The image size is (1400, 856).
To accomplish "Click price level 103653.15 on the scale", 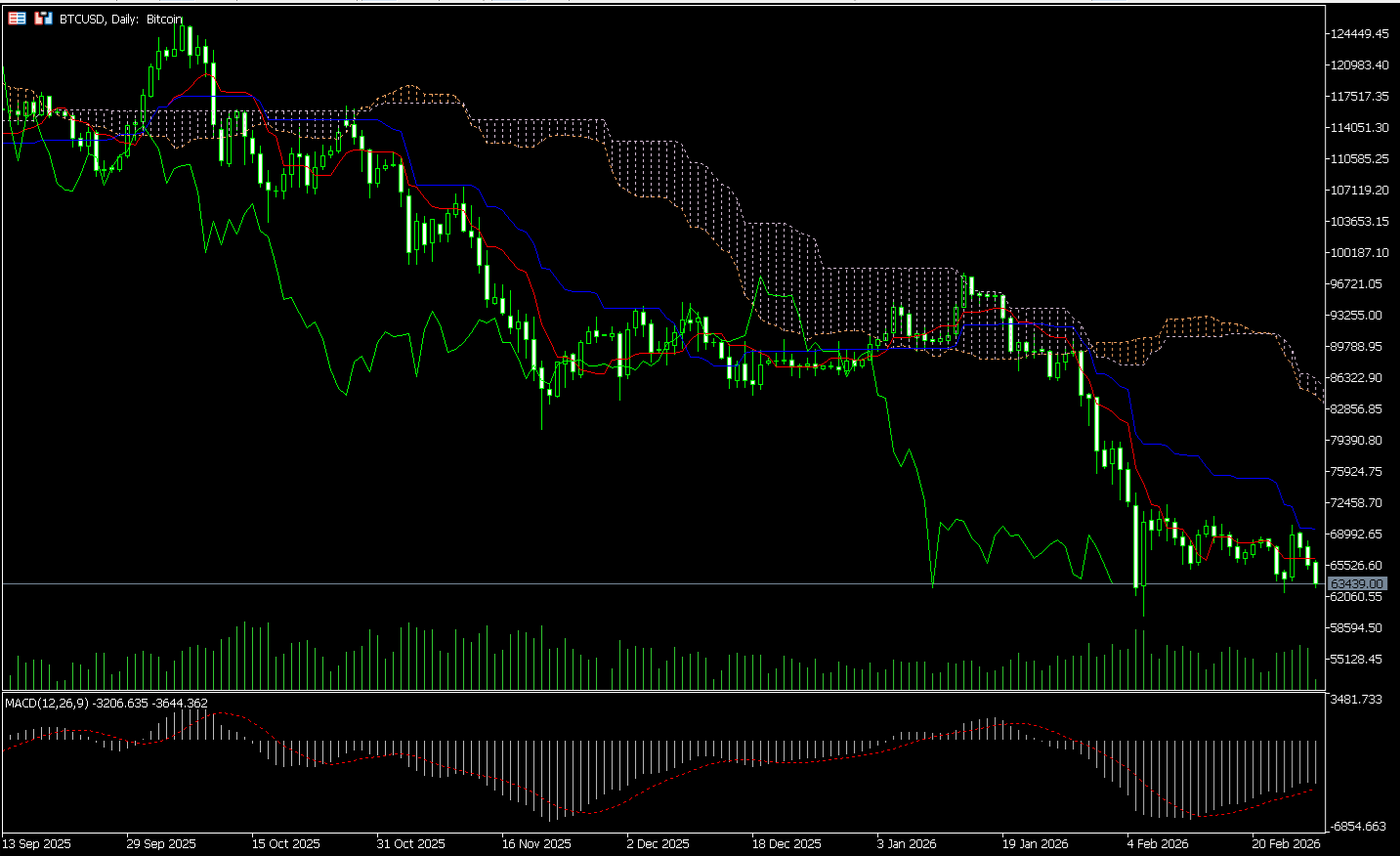I will click(1359, 222).
